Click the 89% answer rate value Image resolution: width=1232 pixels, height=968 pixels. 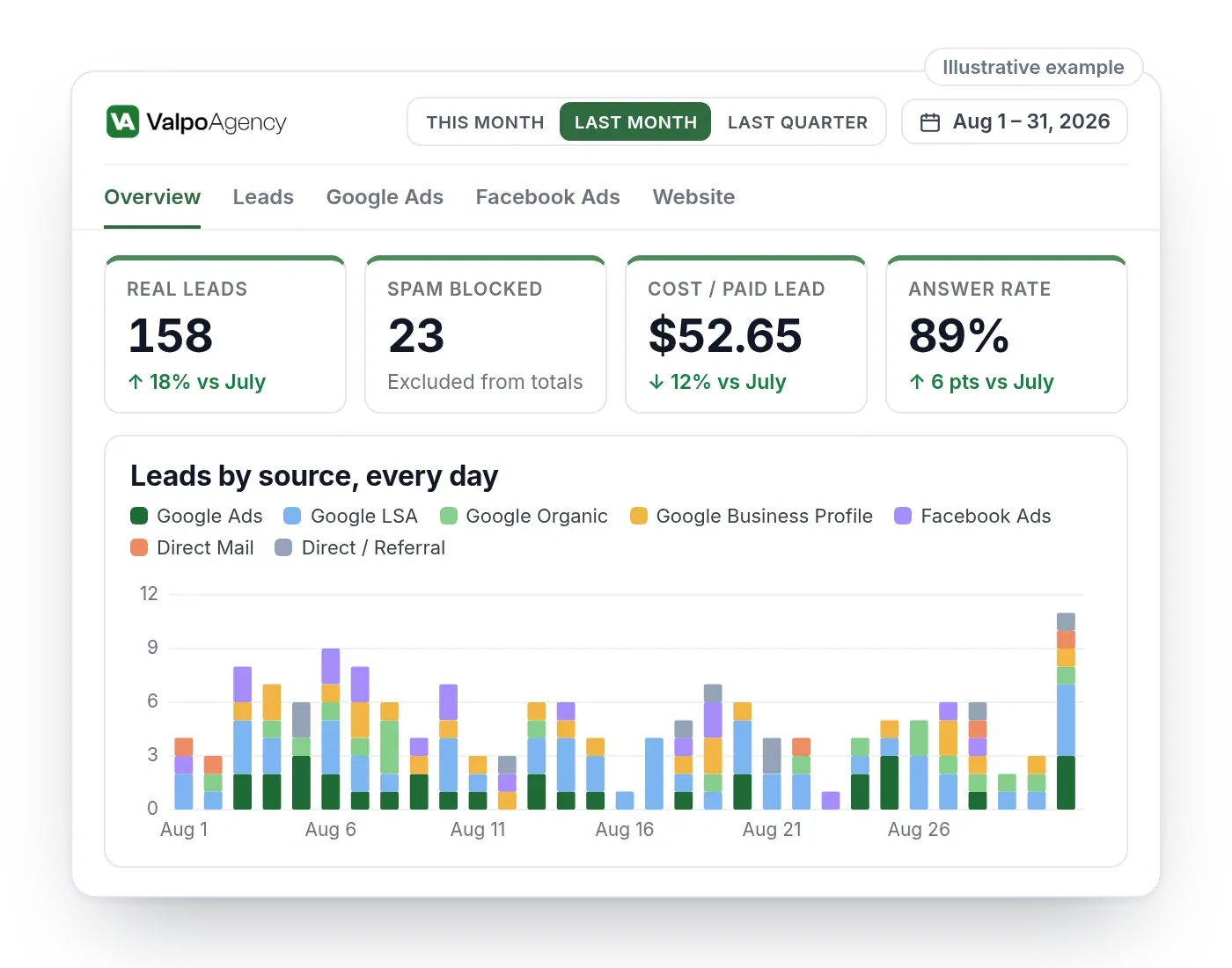tap(959, 335)
